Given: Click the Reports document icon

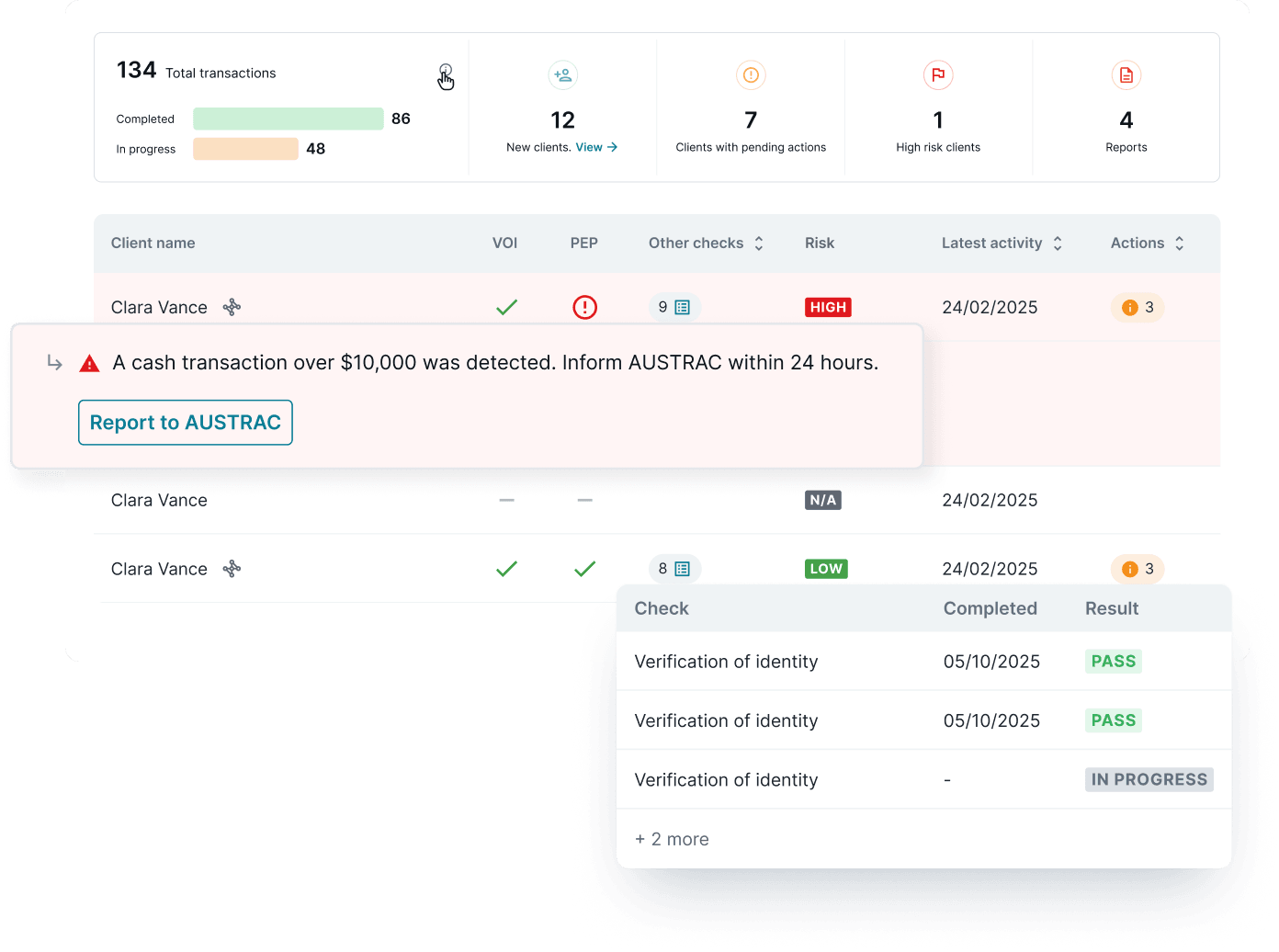Looking at the screenshot, I should pyautogui.click(x=1126, y=75).
